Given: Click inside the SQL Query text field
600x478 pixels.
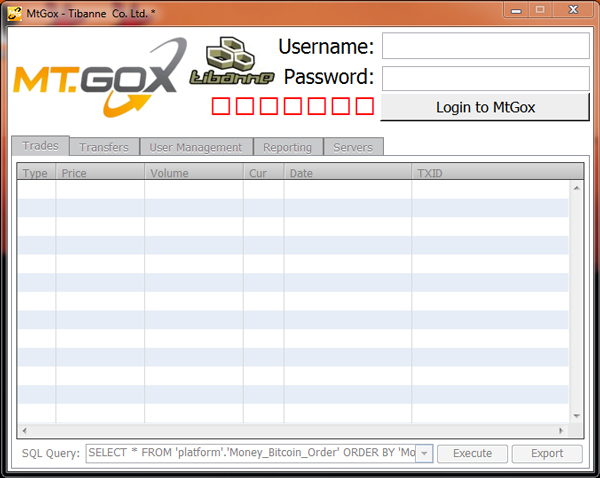Looking at the screenshot, I should point(251,453).
